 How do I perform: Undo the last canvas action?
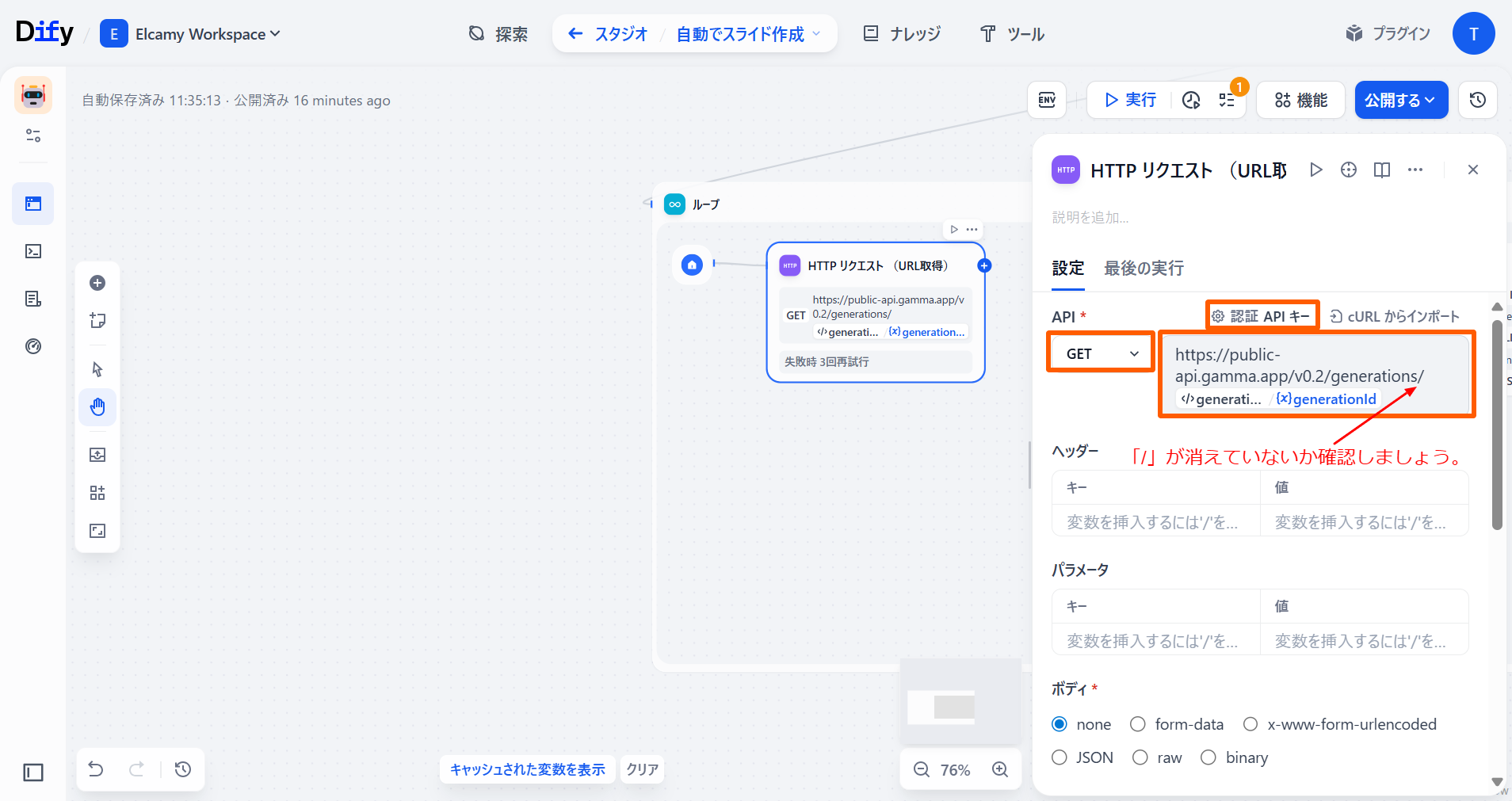(x=96, y=769)
